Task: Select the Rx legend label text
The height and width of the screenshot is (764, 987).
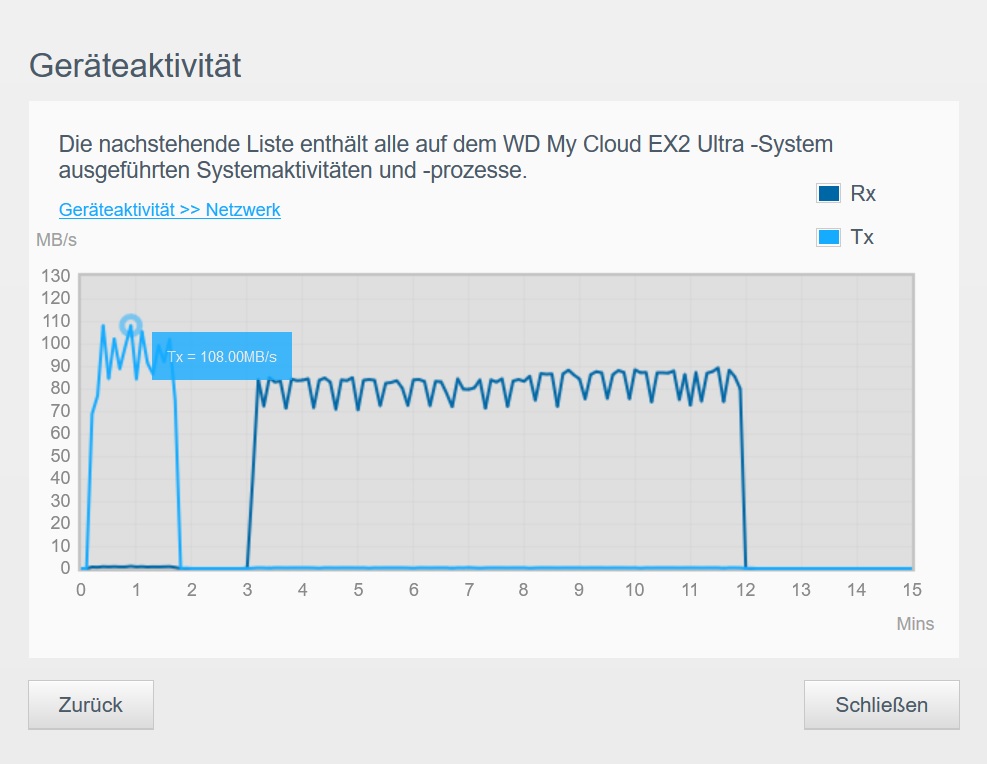Action: click(863, 194)
